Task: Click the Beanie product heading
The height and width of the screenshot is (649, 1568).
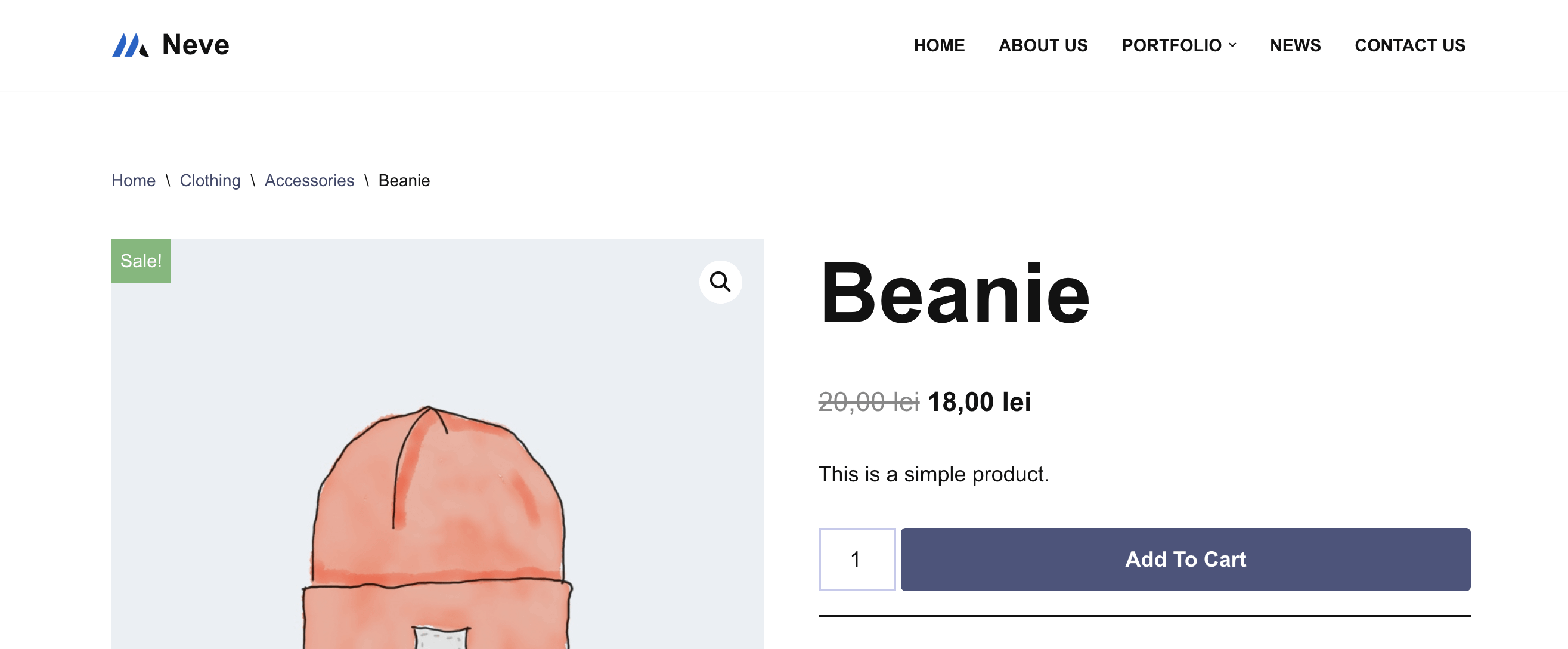Action: tap(955, 293)
